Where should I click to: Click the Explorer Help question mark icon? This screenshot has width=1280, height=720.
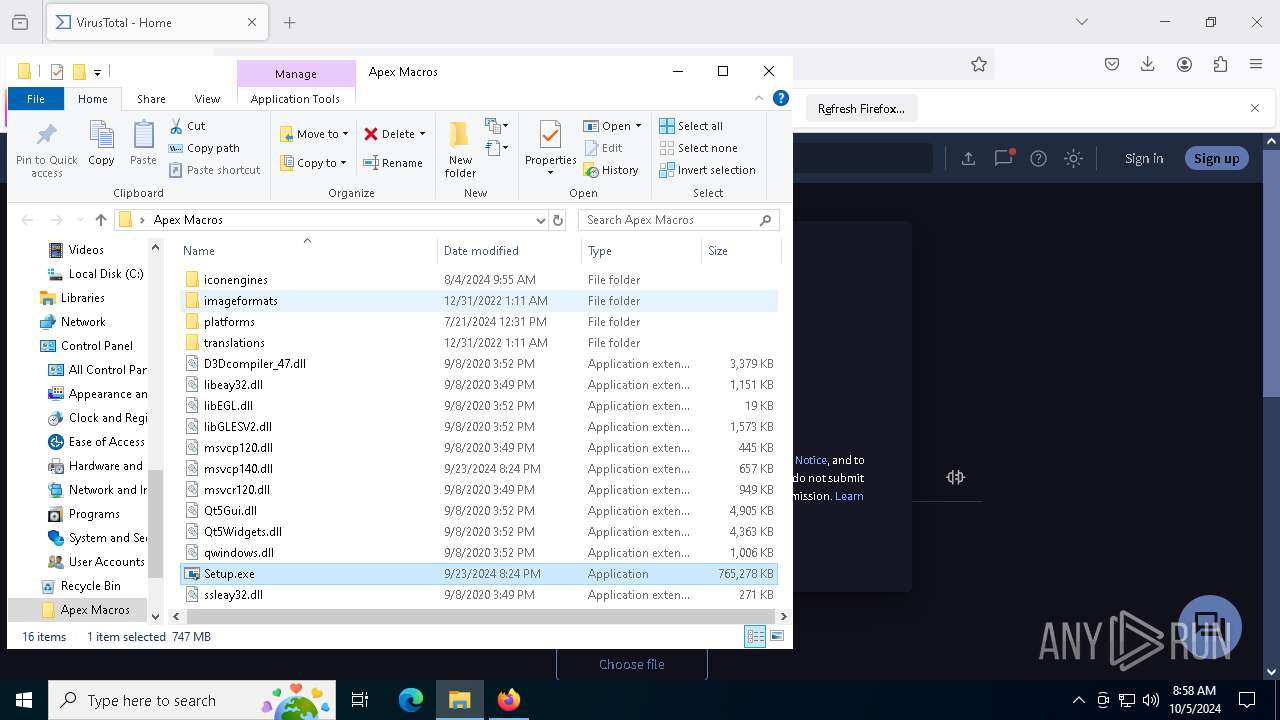[781, 98]
